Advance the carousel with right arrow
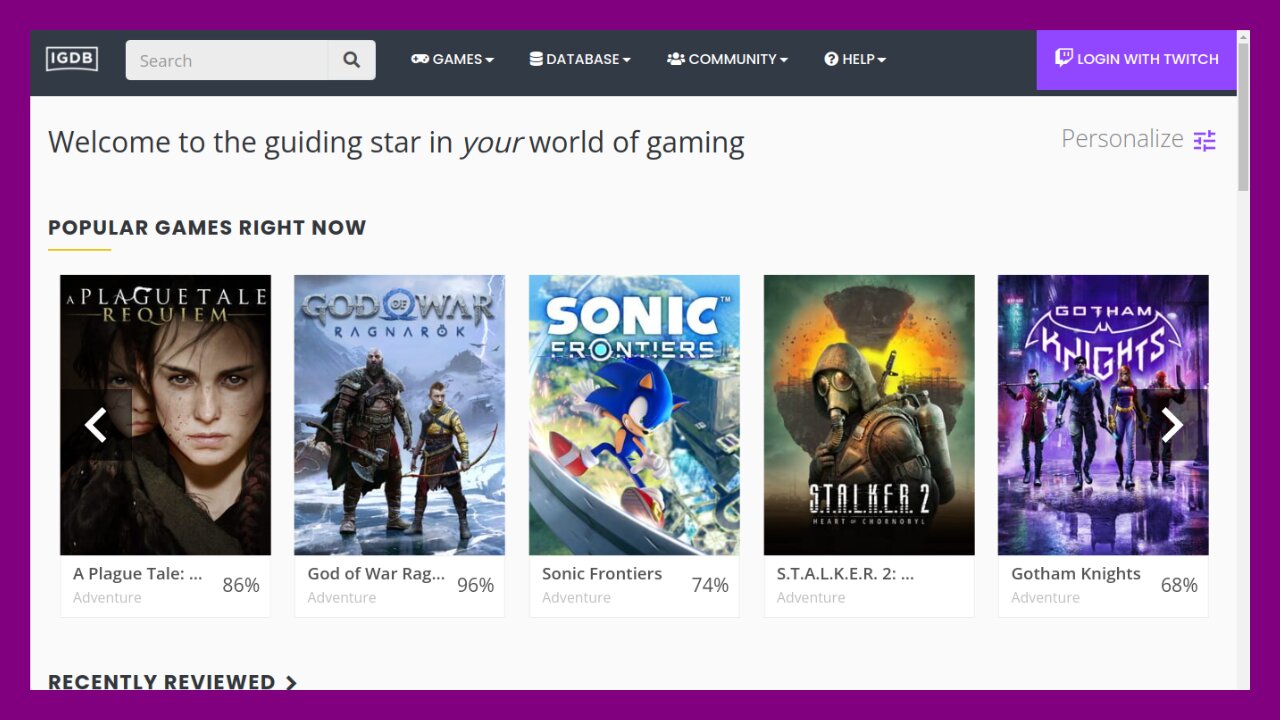 (1172, 425)
